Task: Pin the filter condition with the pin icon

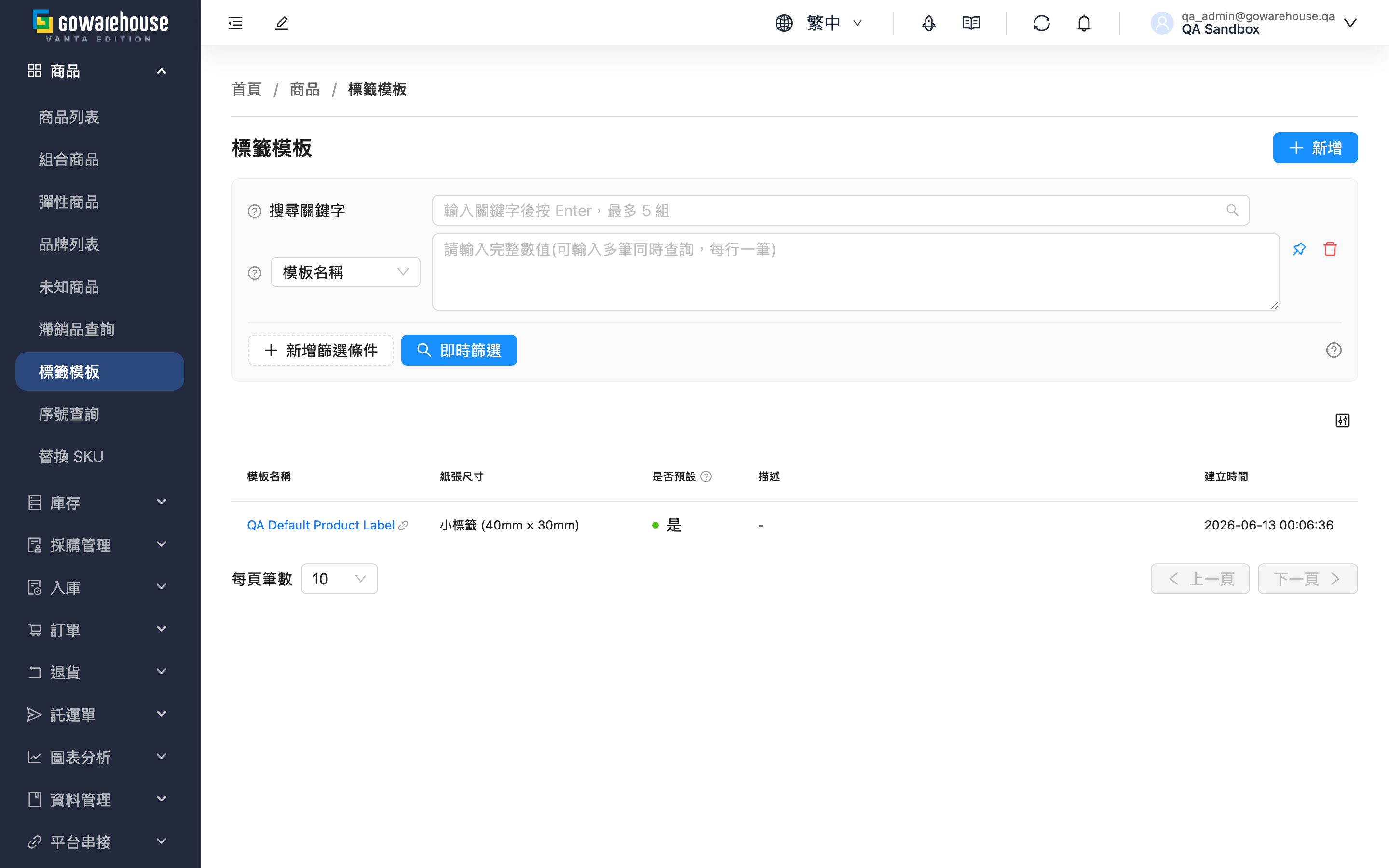Action: point(1299,248)
